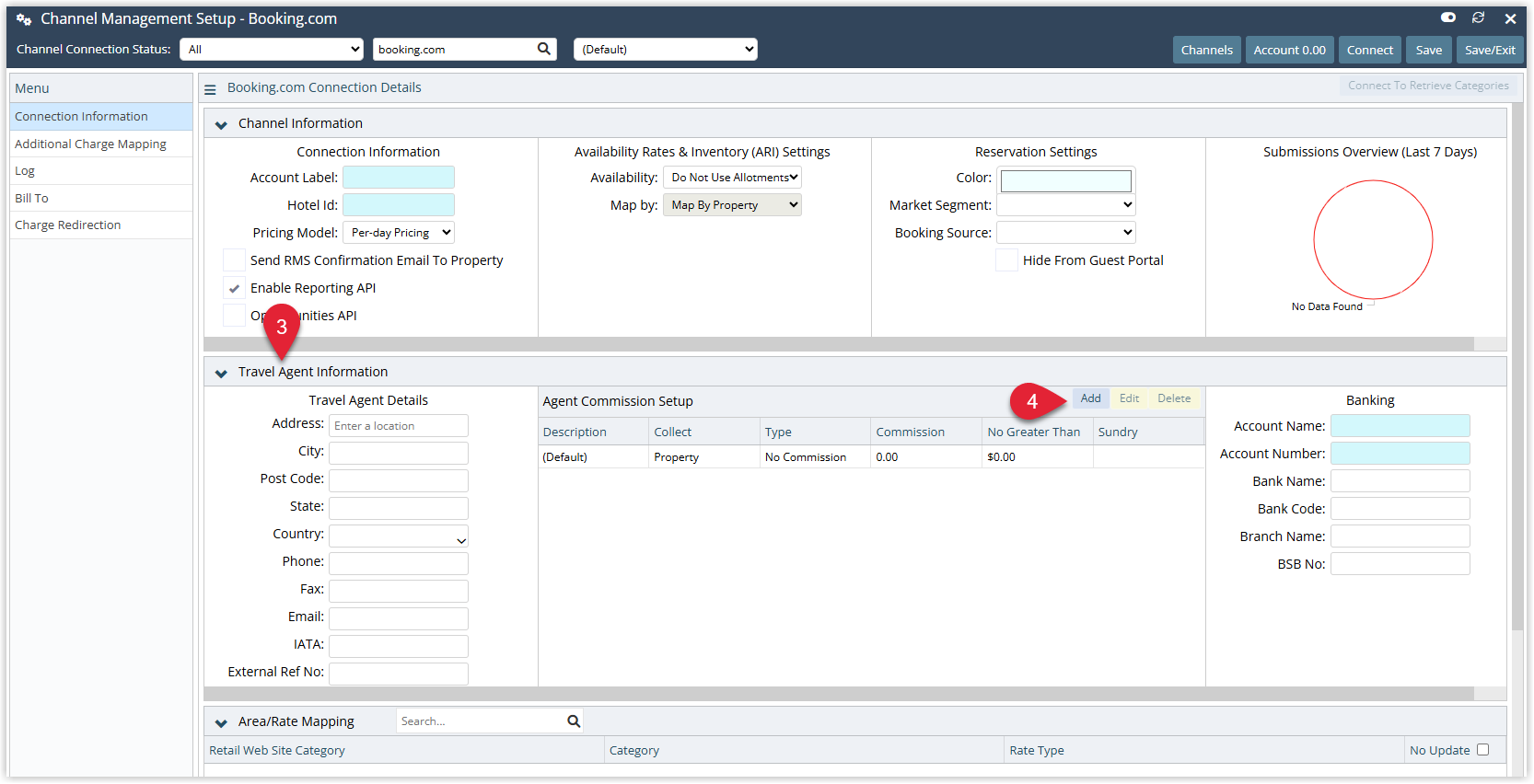Click the Channels button

(1207, 50)
